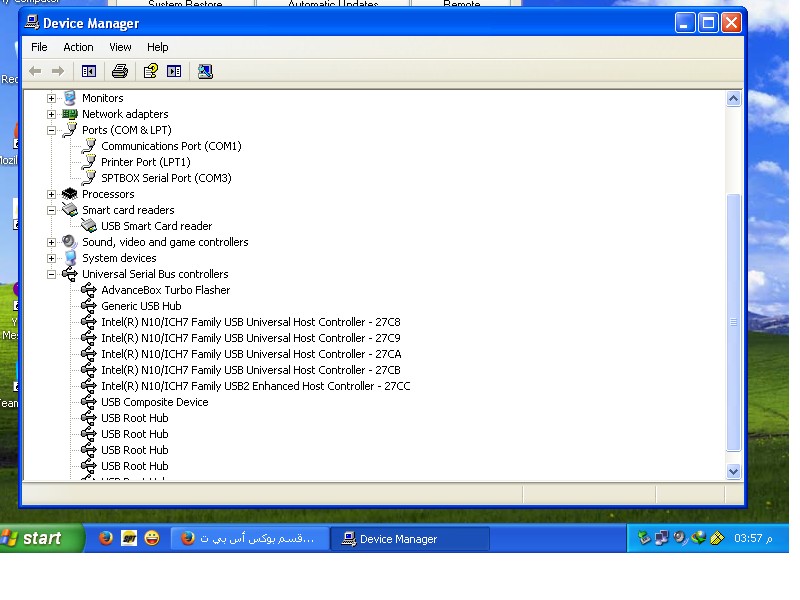Click the volume tray icon
The width and height of the screenshot is (800, 600).
click(x=680, y=538)
